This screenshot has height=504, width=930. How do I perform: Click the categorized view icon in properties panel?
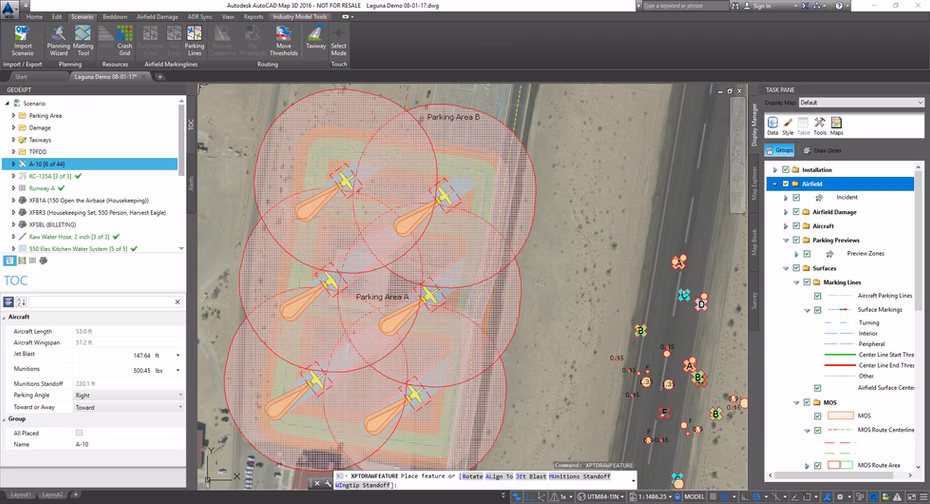click(9, 302)
